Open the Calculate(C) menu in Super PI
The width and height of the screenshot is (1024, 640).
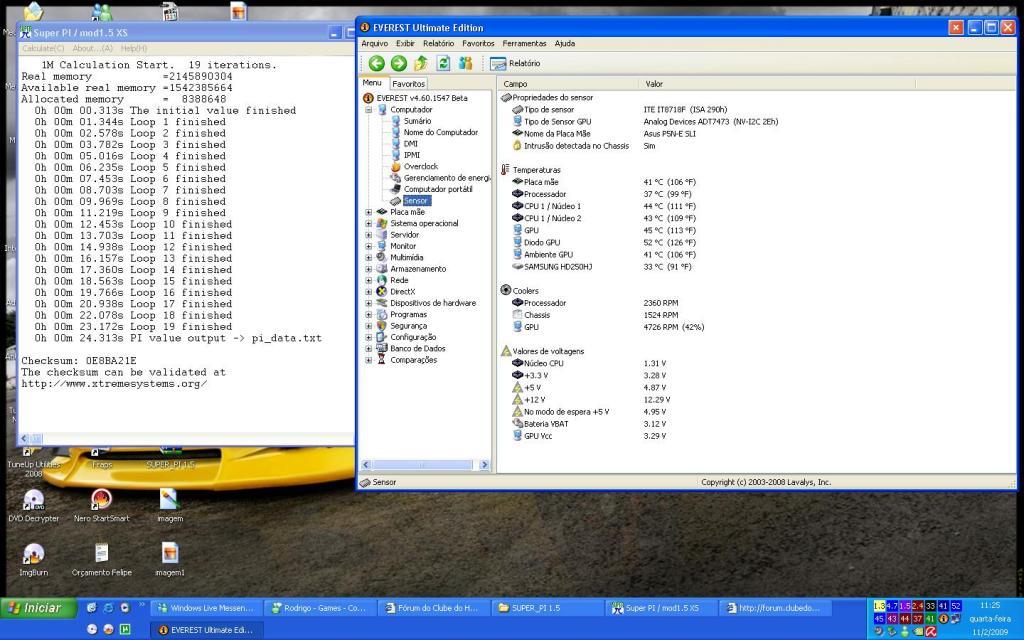click(x=43, y=48)
